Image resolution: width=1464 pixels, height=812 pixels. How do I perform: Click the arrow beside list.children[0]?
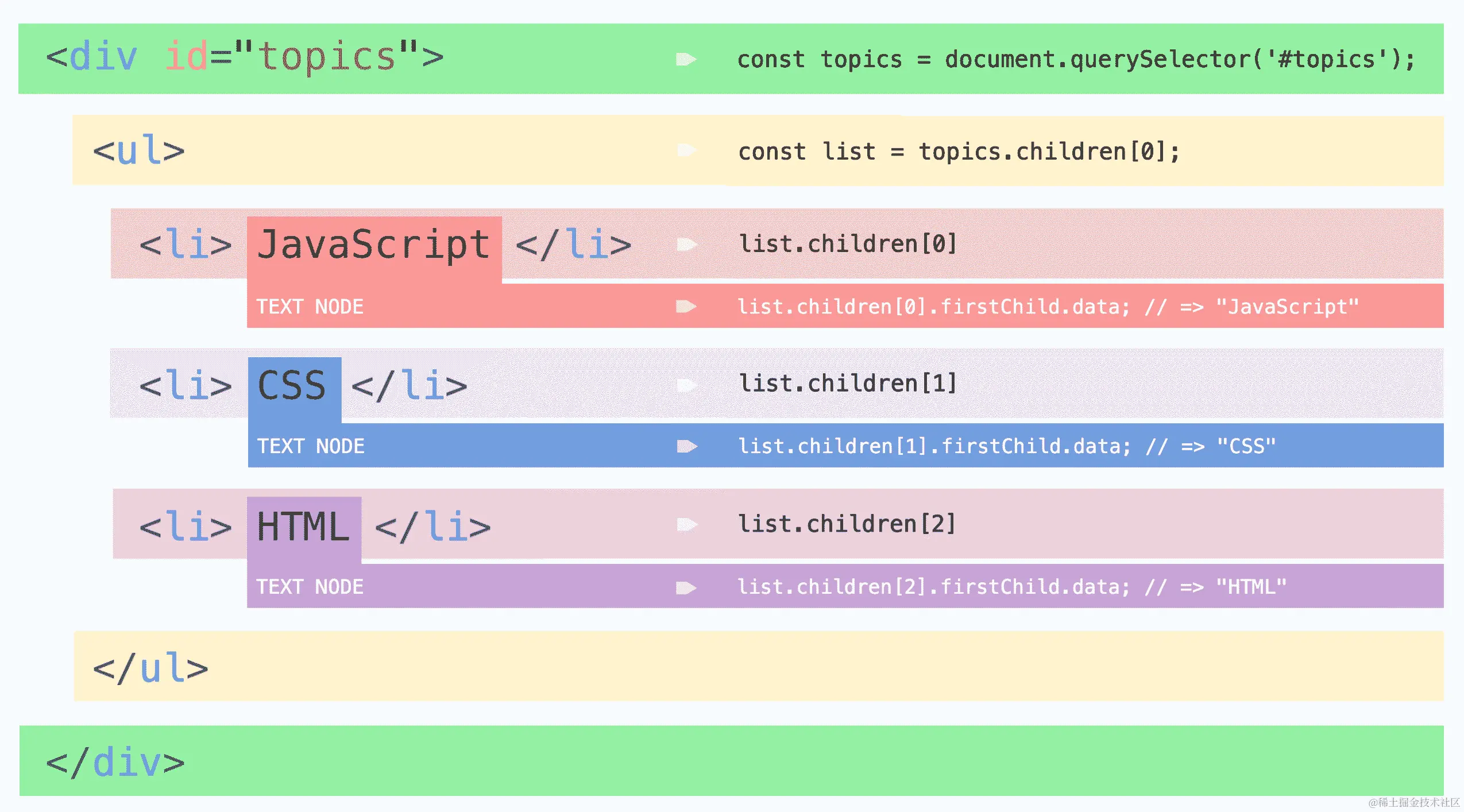pos(686,245)
